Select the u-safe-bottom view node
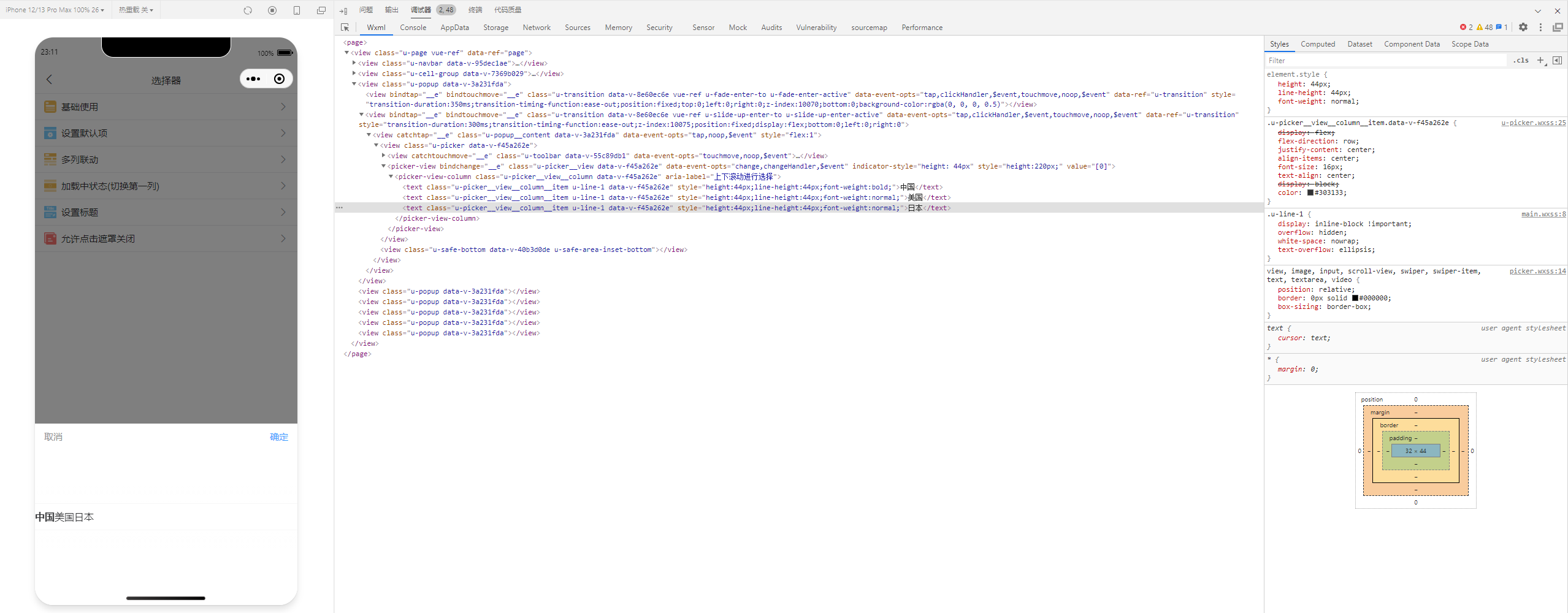 (x=534, y=249)
